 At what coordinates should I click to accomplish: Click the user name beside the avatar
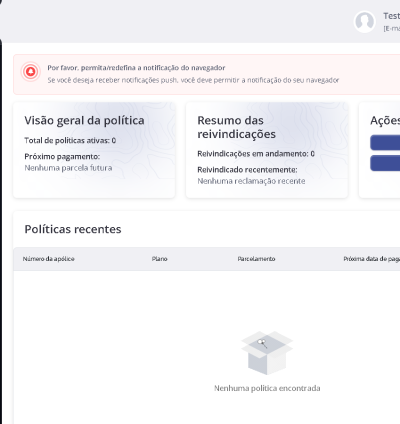point(391,16)
